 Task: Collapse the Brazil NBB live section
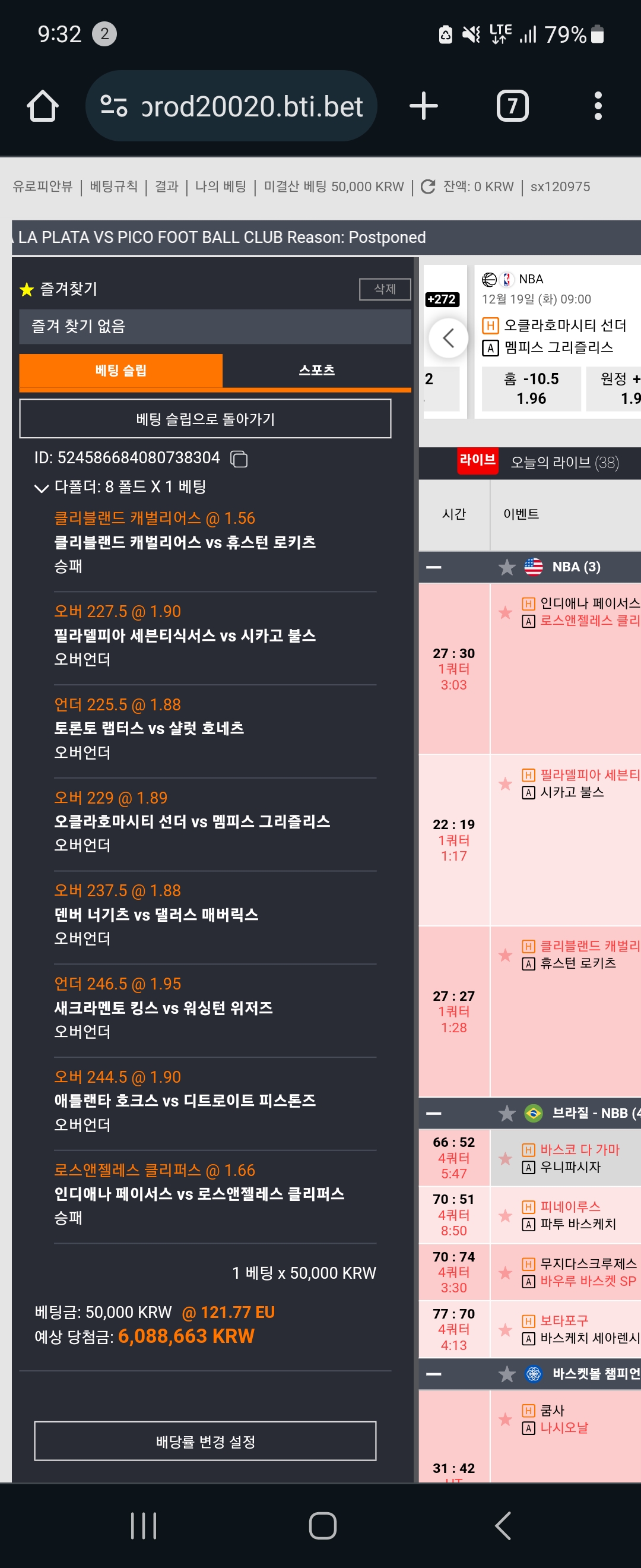[x=434, y=1113]
